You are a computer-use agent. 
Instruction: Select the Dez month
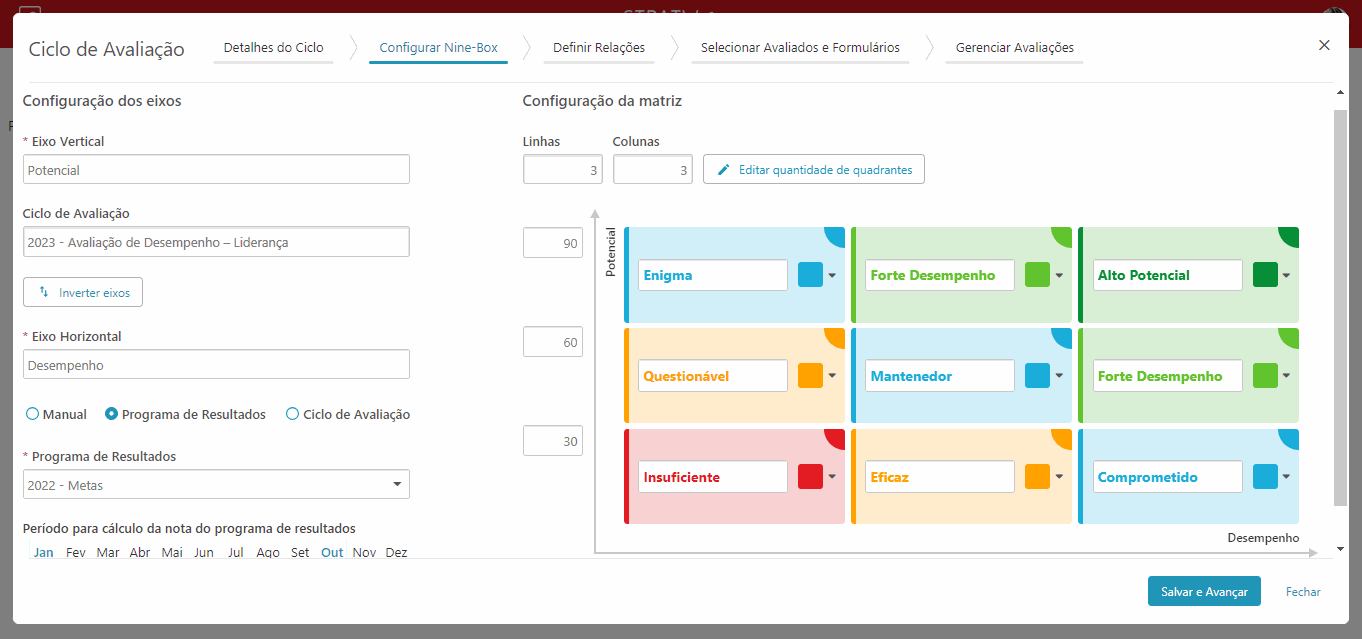point(396,552)
